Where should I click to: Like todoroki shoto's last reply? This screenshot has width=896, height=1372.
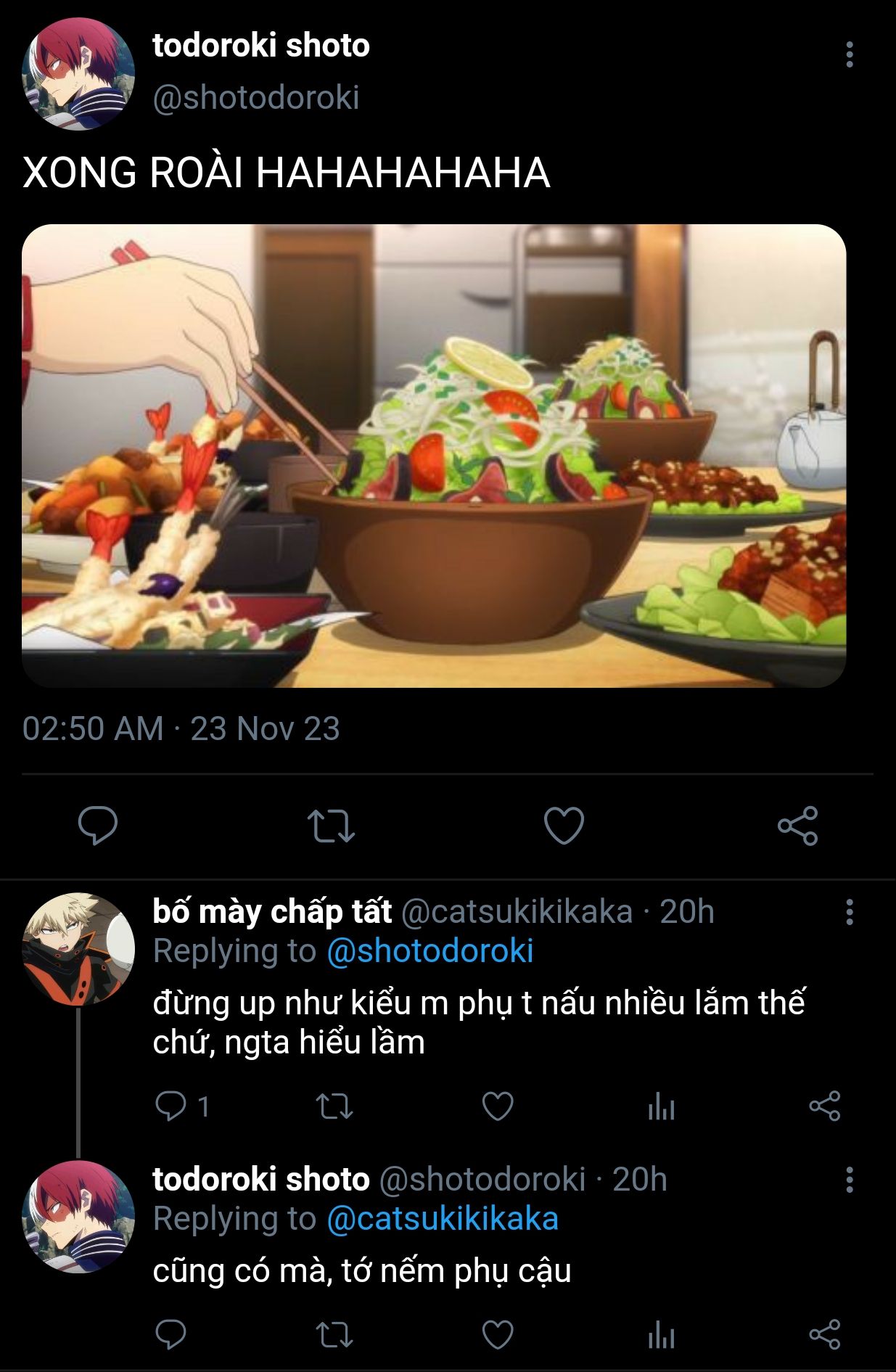[498, 1334]
